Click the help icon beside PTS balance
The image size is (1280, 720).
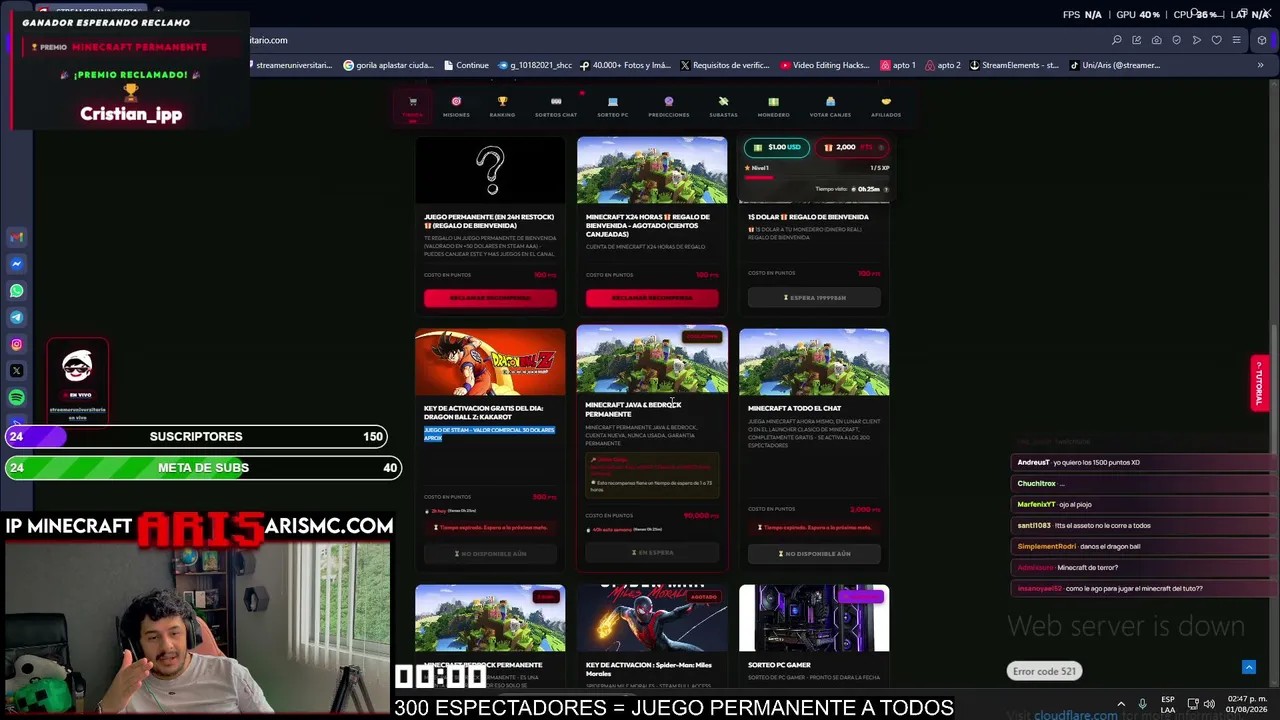pos(881,147)
